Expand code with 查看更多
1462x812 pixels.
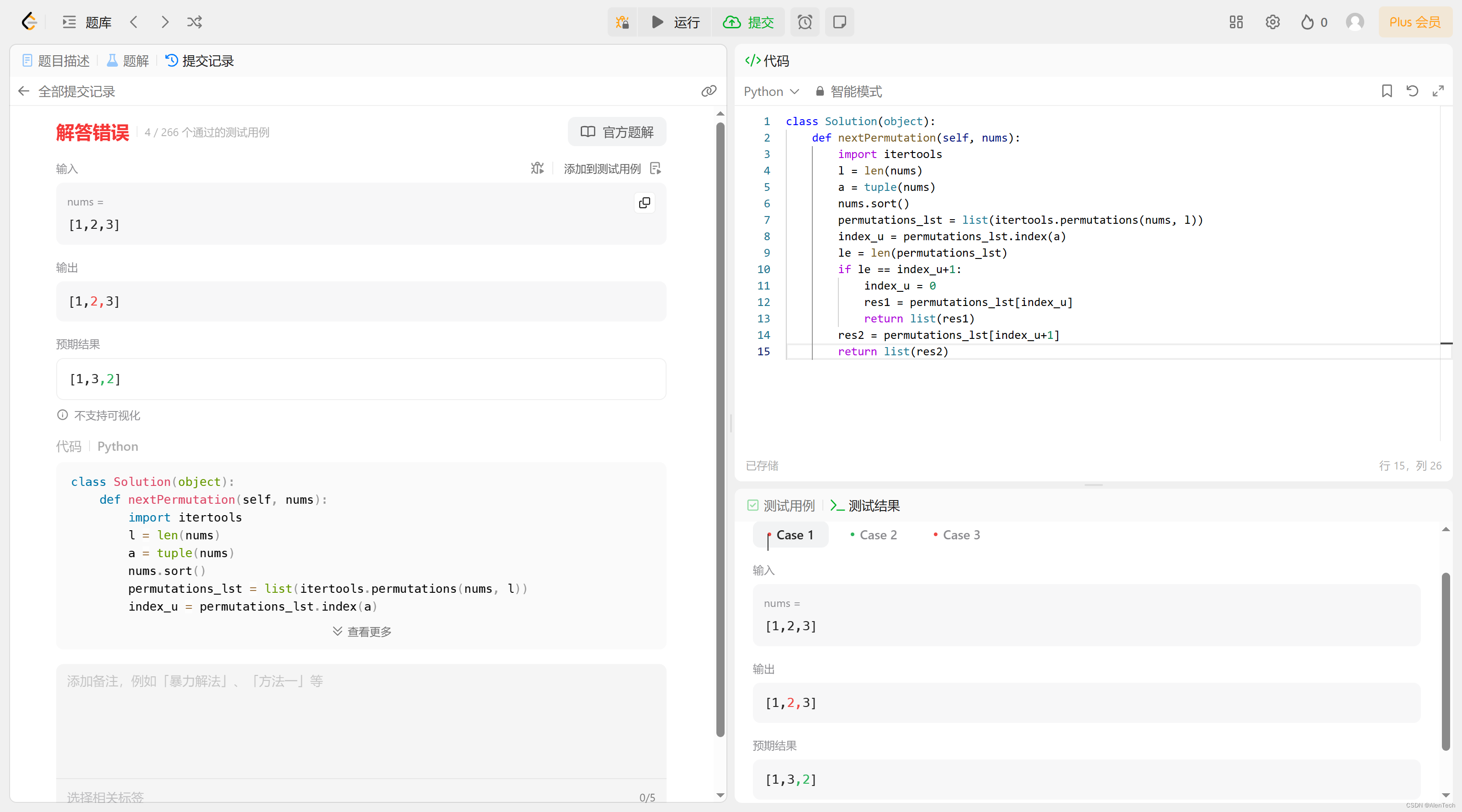coord(362,632)
